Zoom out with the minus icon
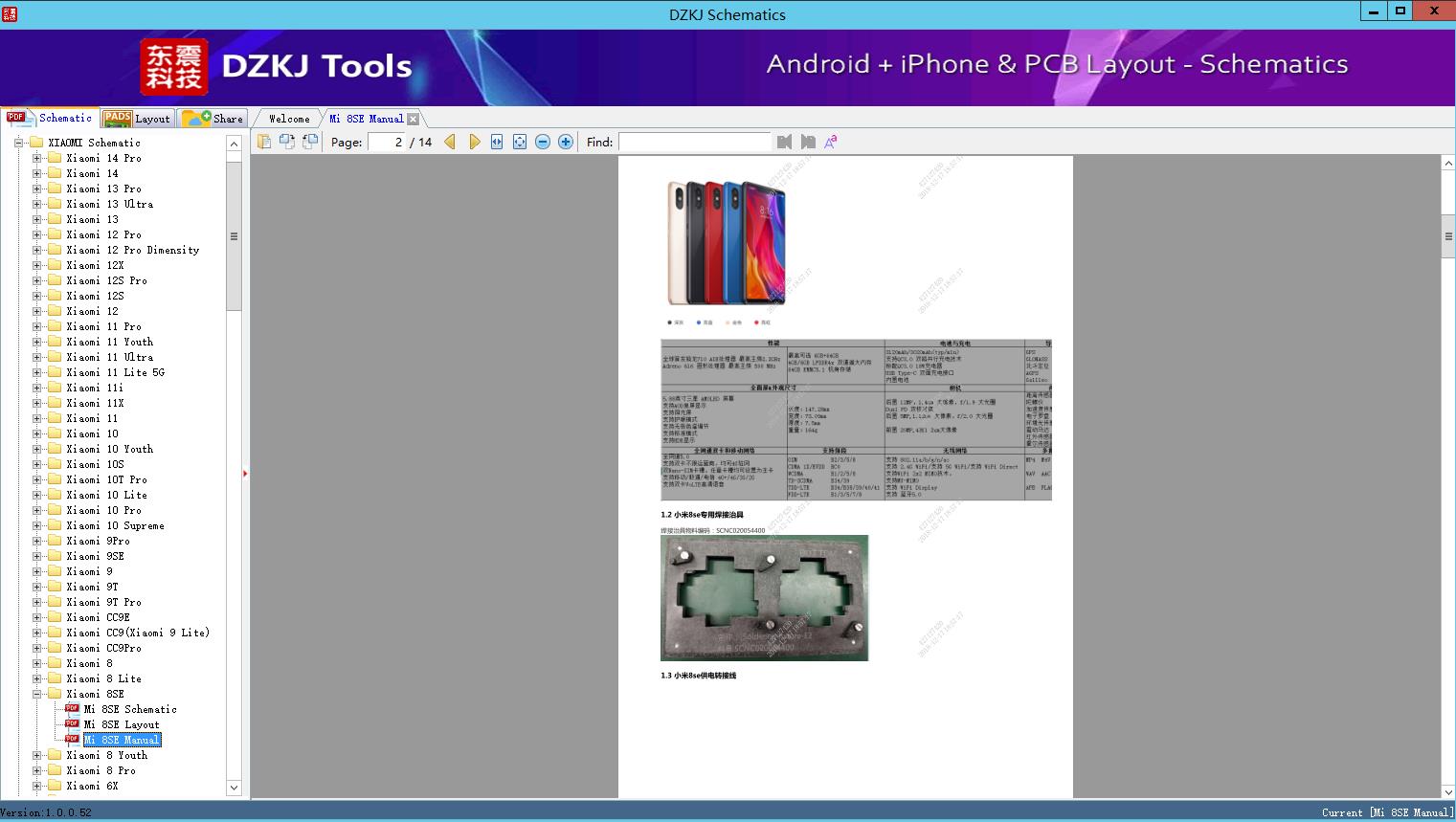This screenshot has width=1456, height=822. point(543,142)
